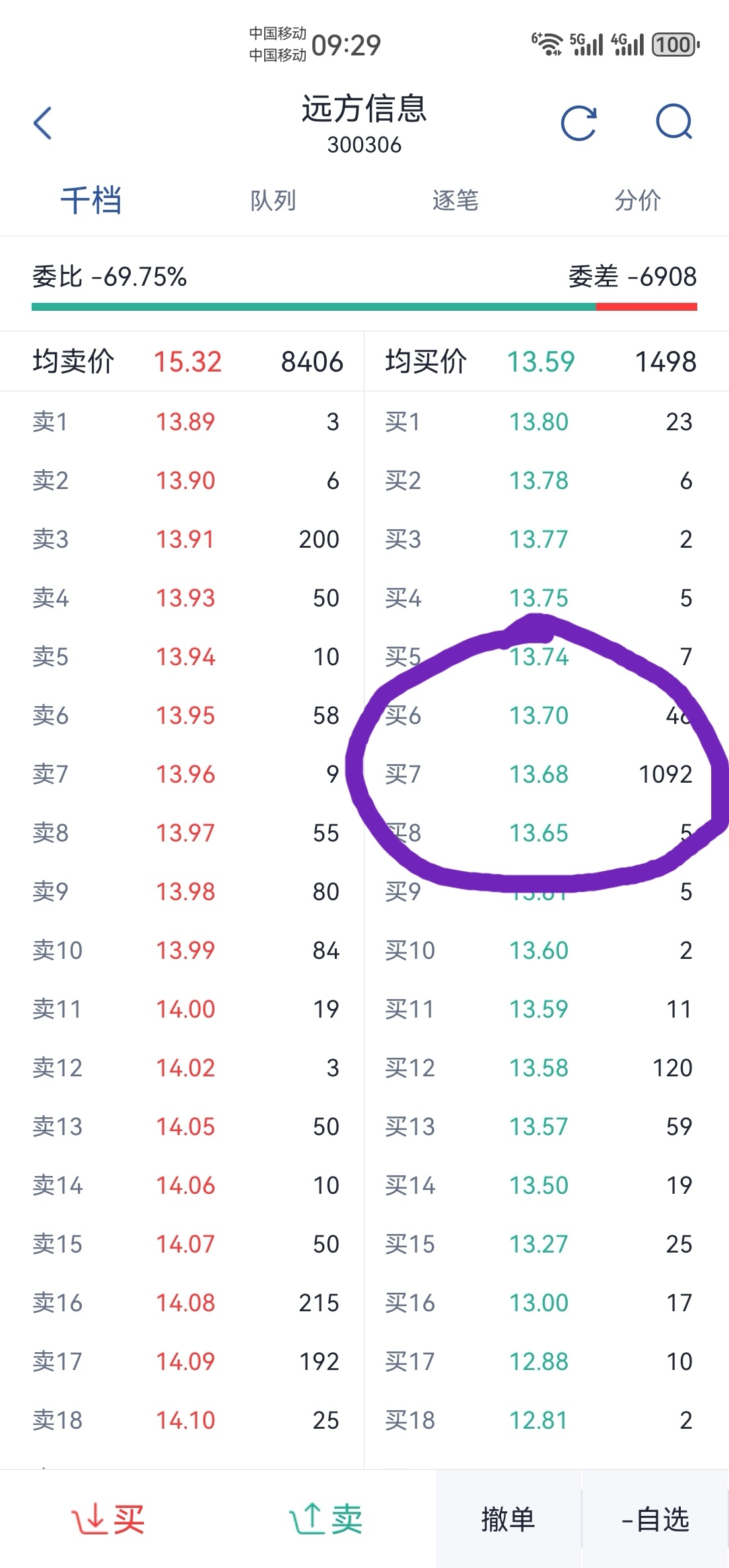Tap the 撤单 cancel order button
Image resolution: width=729 pixels, height=1568 pixels.
click(x=508, y=1519)
